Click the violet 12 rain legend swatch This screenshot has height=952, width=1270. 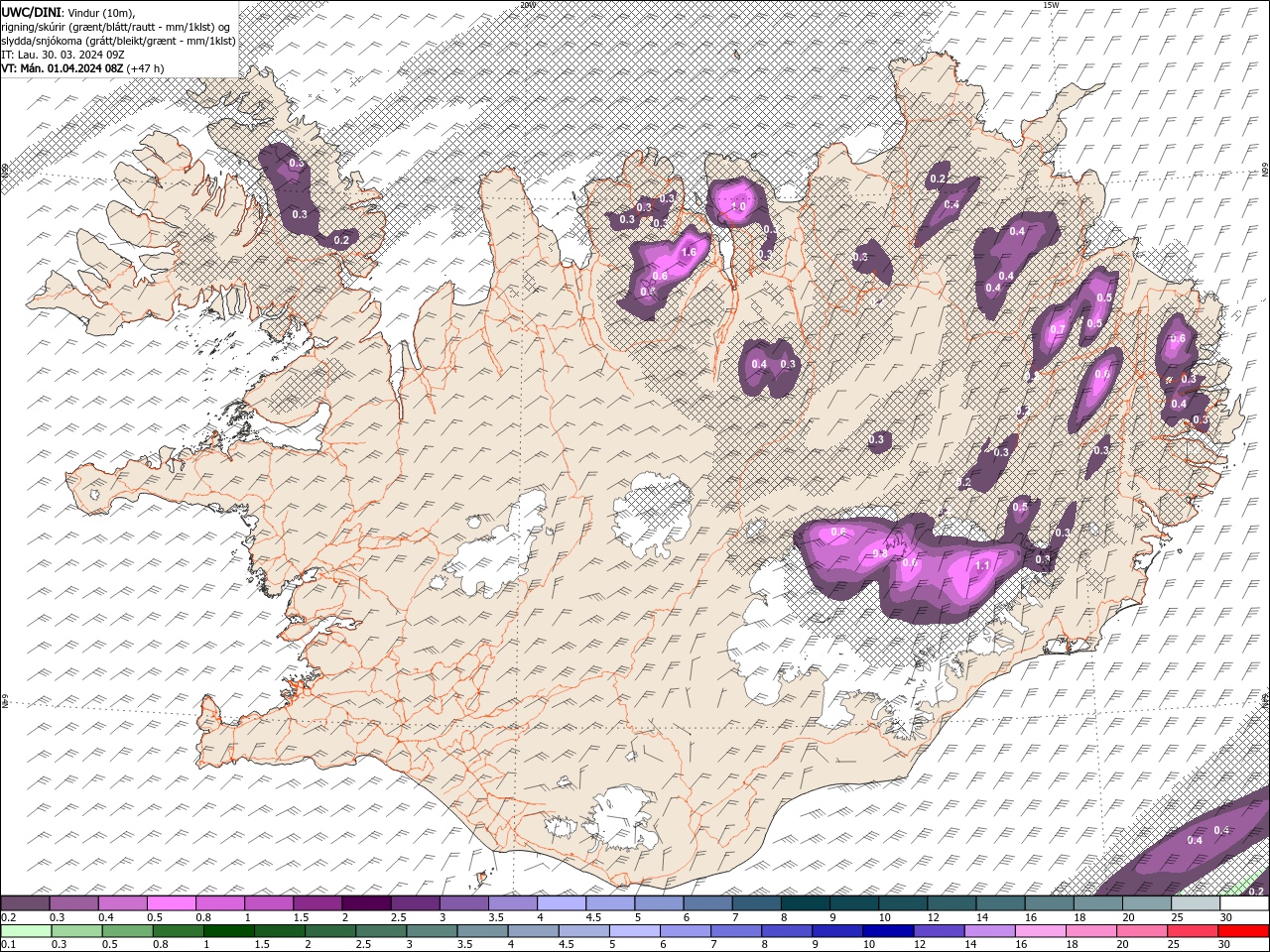[939, 931]
